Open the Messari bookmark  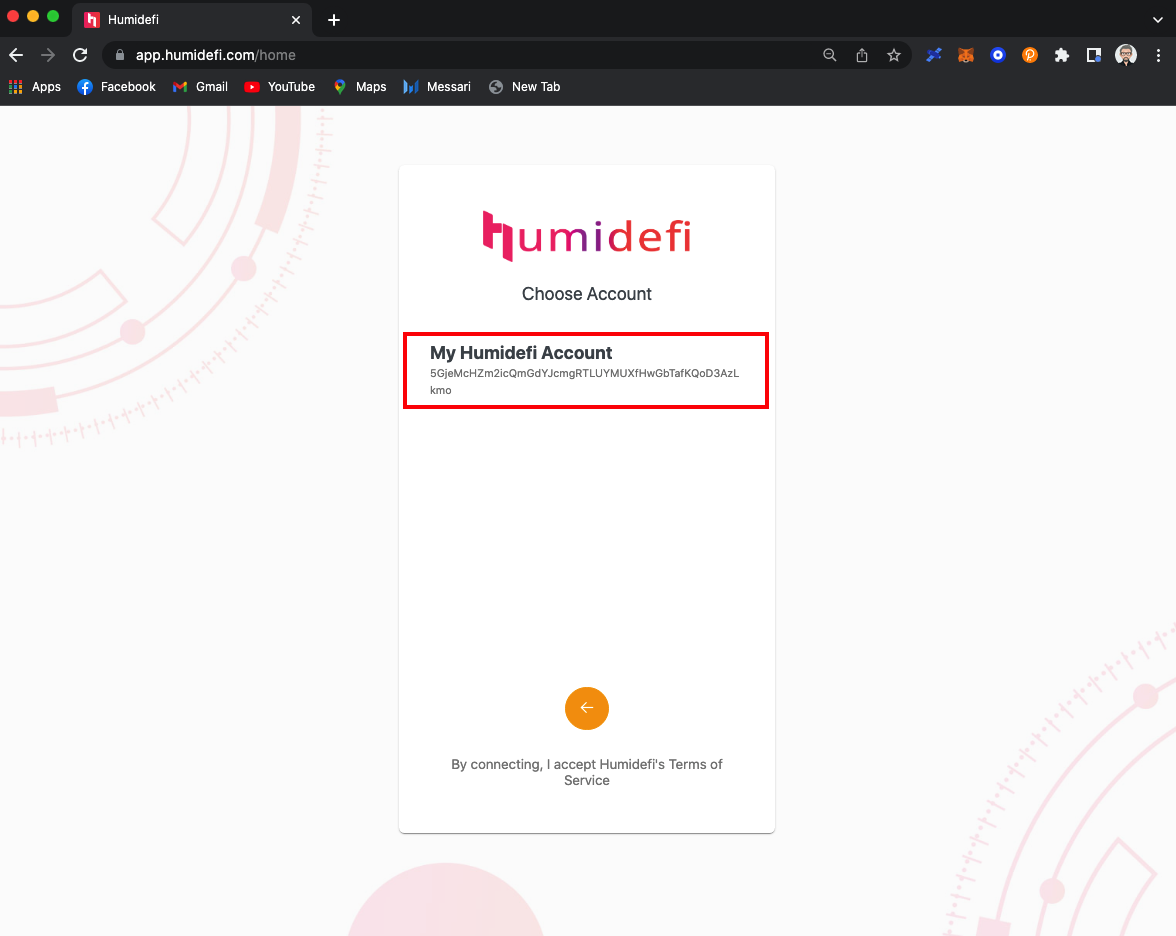(437, 87)
